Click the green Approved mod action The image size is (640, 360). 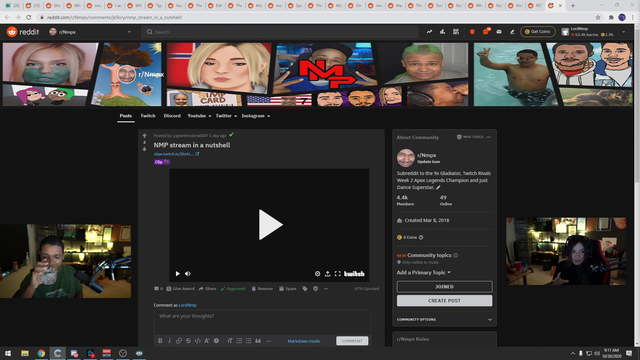[x=233, y=289]
